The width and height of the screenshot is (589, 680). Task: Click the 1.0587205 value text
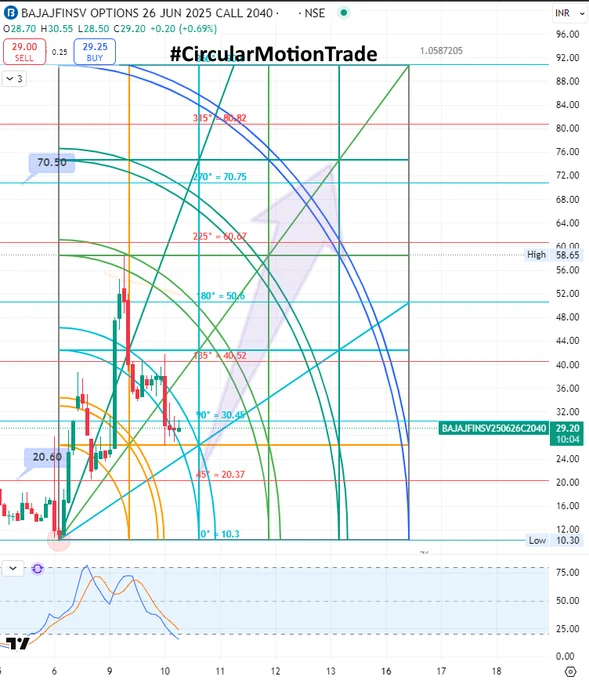click(x=441, y=51)
